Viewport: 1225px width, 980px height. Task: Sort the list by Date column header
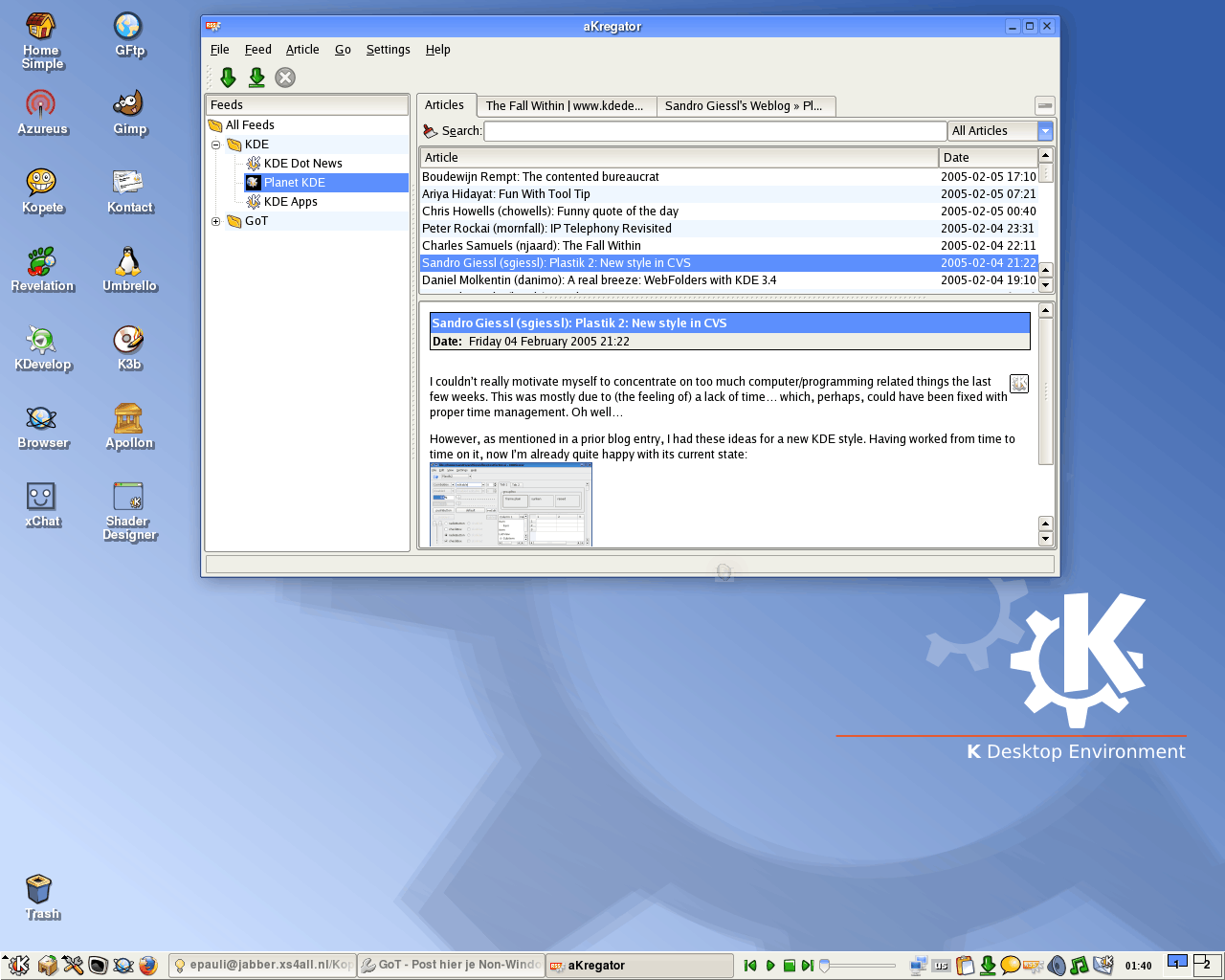click(x=989, y=158)
